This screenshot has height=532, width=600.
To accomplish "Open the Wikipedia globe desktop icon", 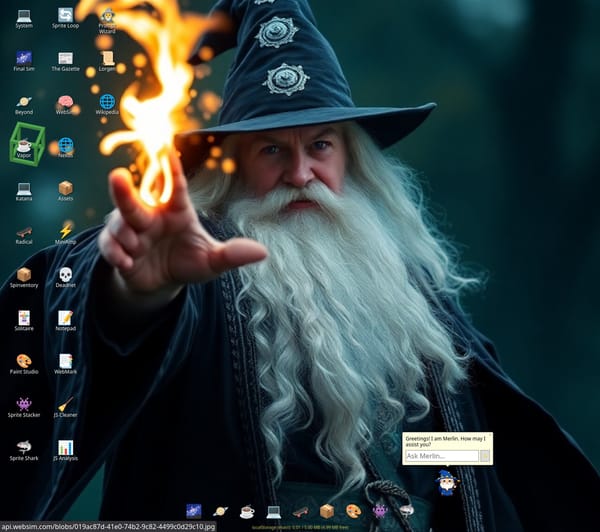I will click(x=107, y=106).
